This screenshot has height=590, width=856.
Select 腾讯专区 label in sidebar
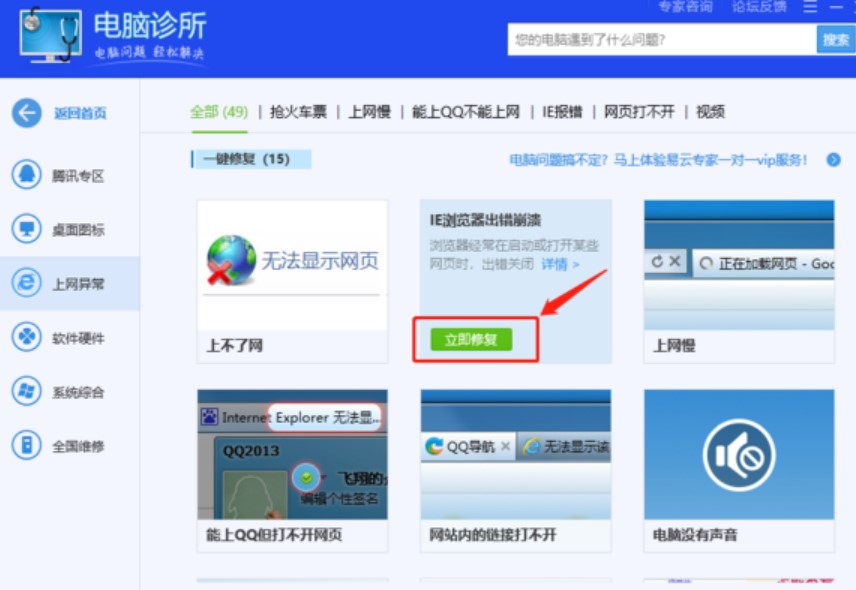pyautogui.click(x=78, y=176)
